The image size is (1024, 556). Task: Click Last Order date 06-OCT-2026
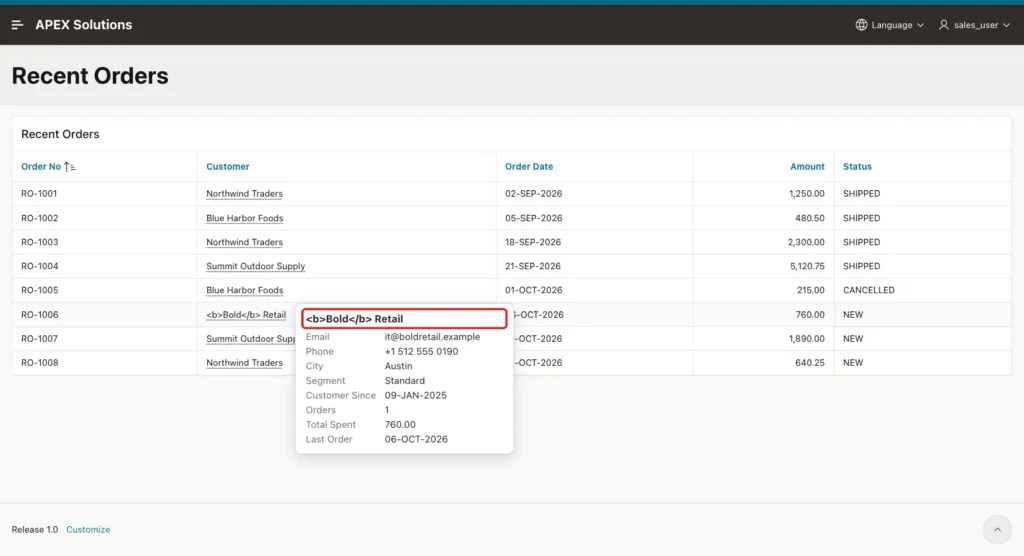(416, 439)
